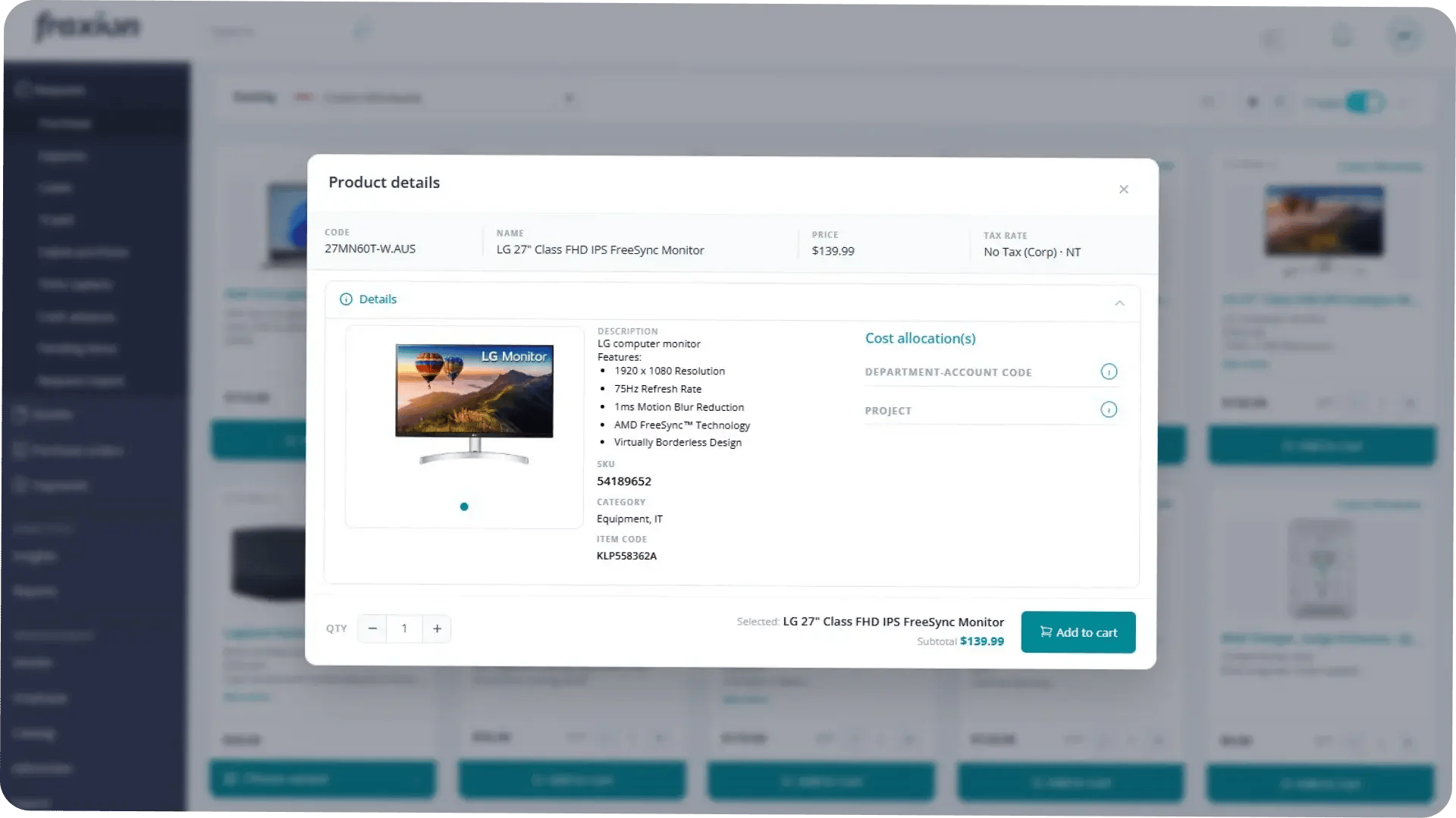Image resolution: width=1456 pixels, height=818 pixels.
Task: Click 1ms Motion Blur Reduction feature line
Action: (679, 407)
